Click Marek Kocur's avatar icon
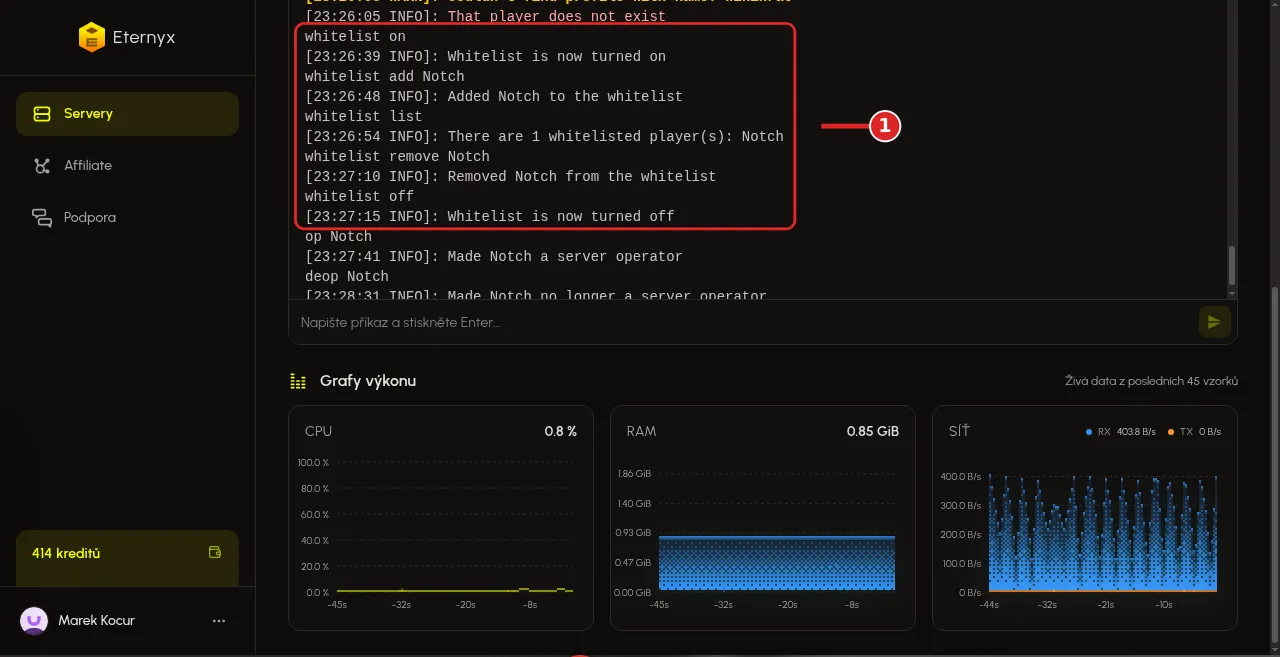This screenshot has width=1280, height=657. [34, 621]
